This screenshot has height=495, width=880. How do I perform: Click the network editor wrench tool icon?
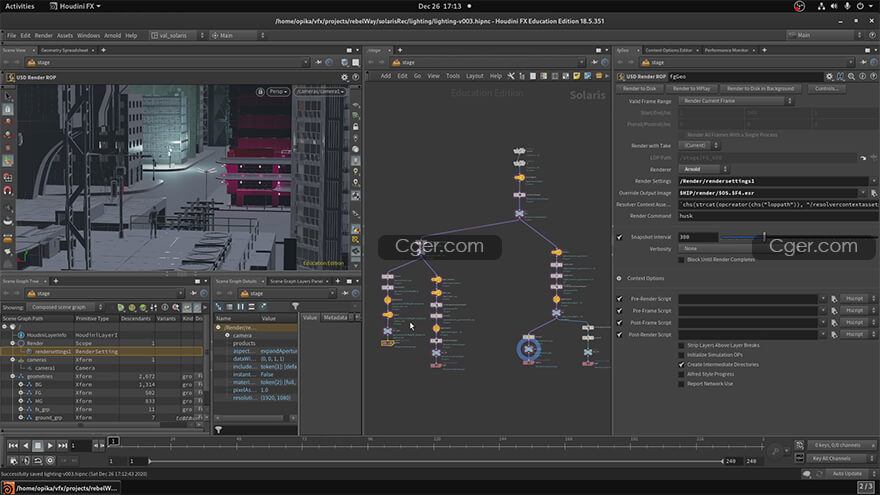click(x=511, y=76)
